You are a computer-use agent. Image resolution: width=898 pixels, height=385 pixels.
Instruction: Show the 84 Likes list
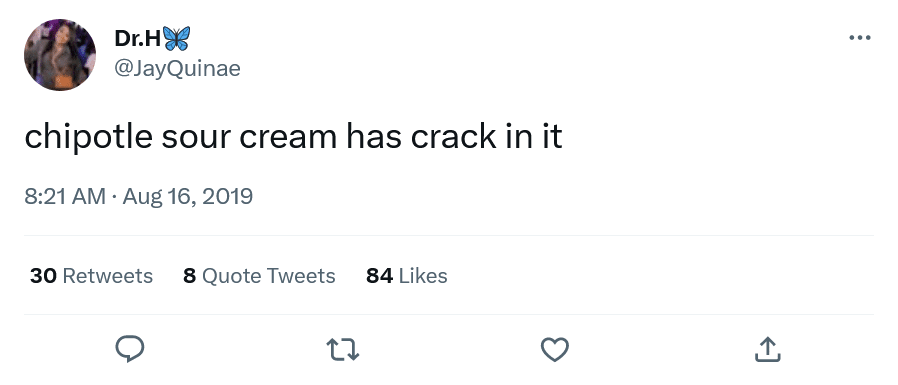click(407, 276)
